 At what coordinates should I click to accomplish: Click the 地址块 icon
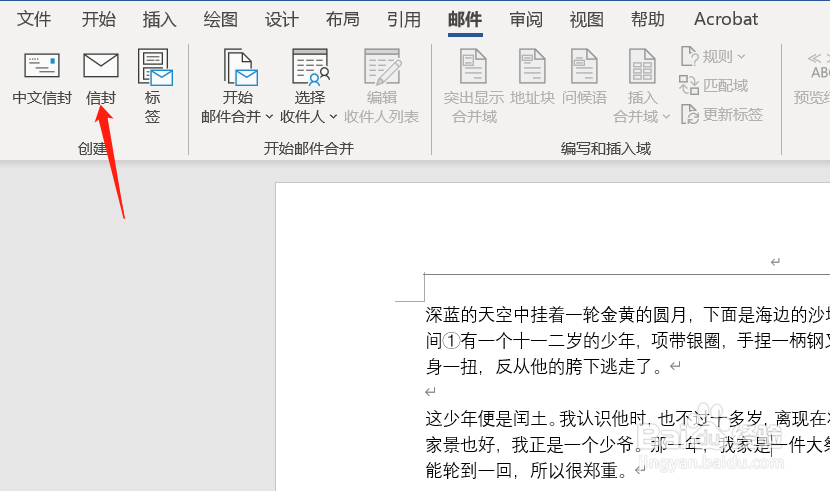coord(532,66)
